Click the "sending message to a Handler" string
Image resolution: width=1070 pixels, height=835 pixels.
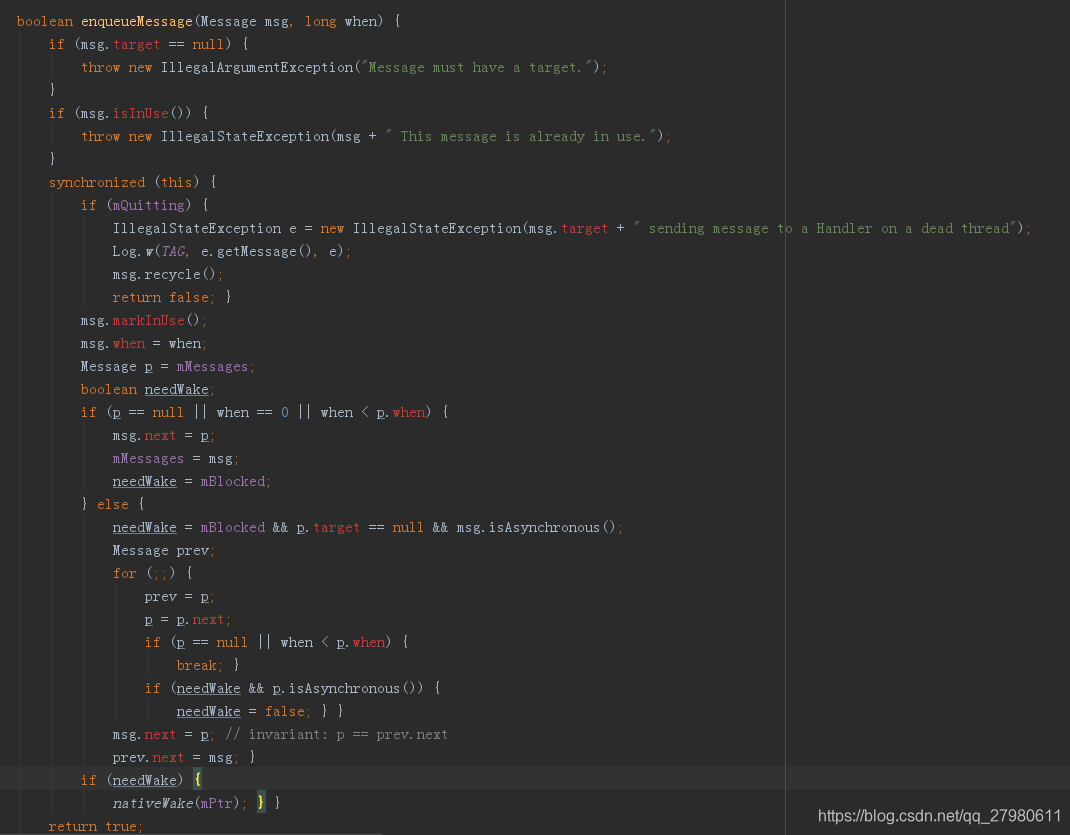click(x=826, y=229)
